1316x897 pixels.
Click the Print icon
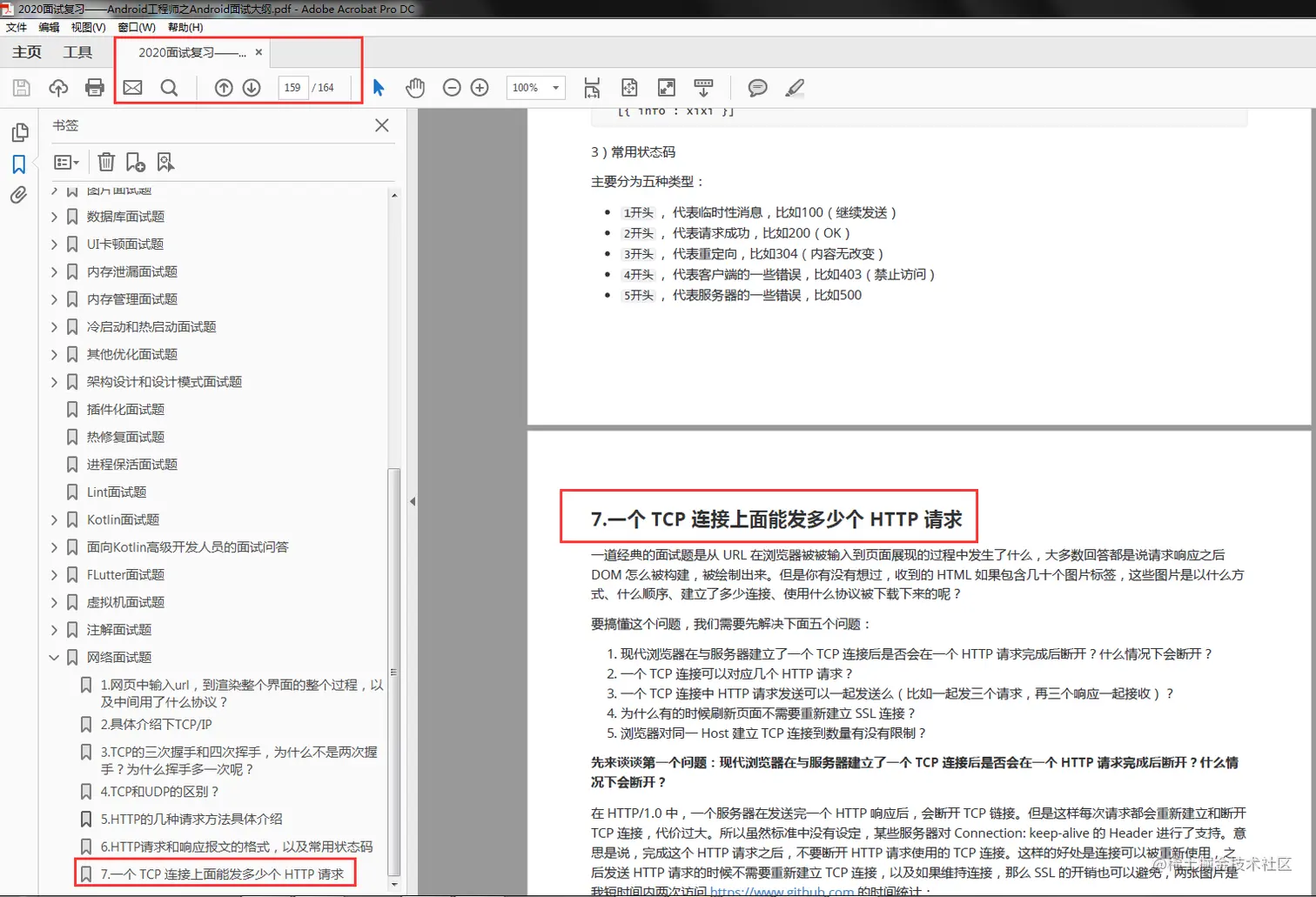coord(95,87)
